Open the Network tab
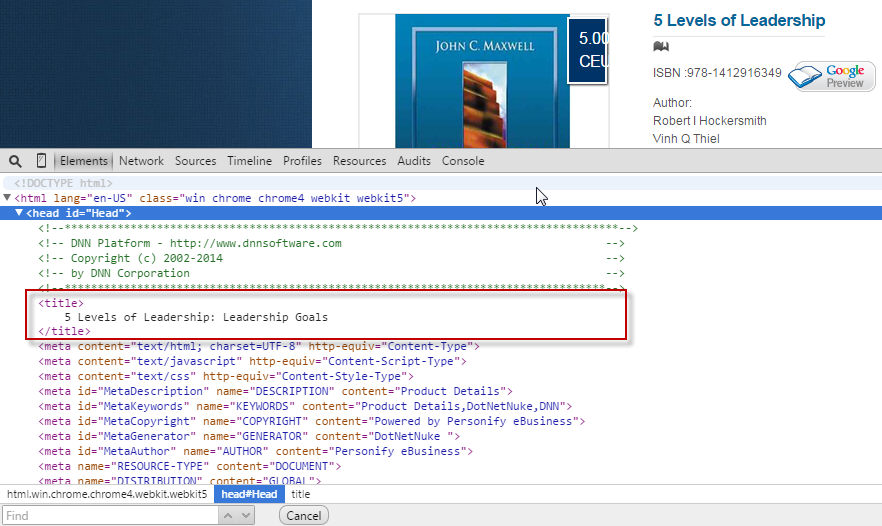Viewport: 882px width, 526px height. pos(141,161)
